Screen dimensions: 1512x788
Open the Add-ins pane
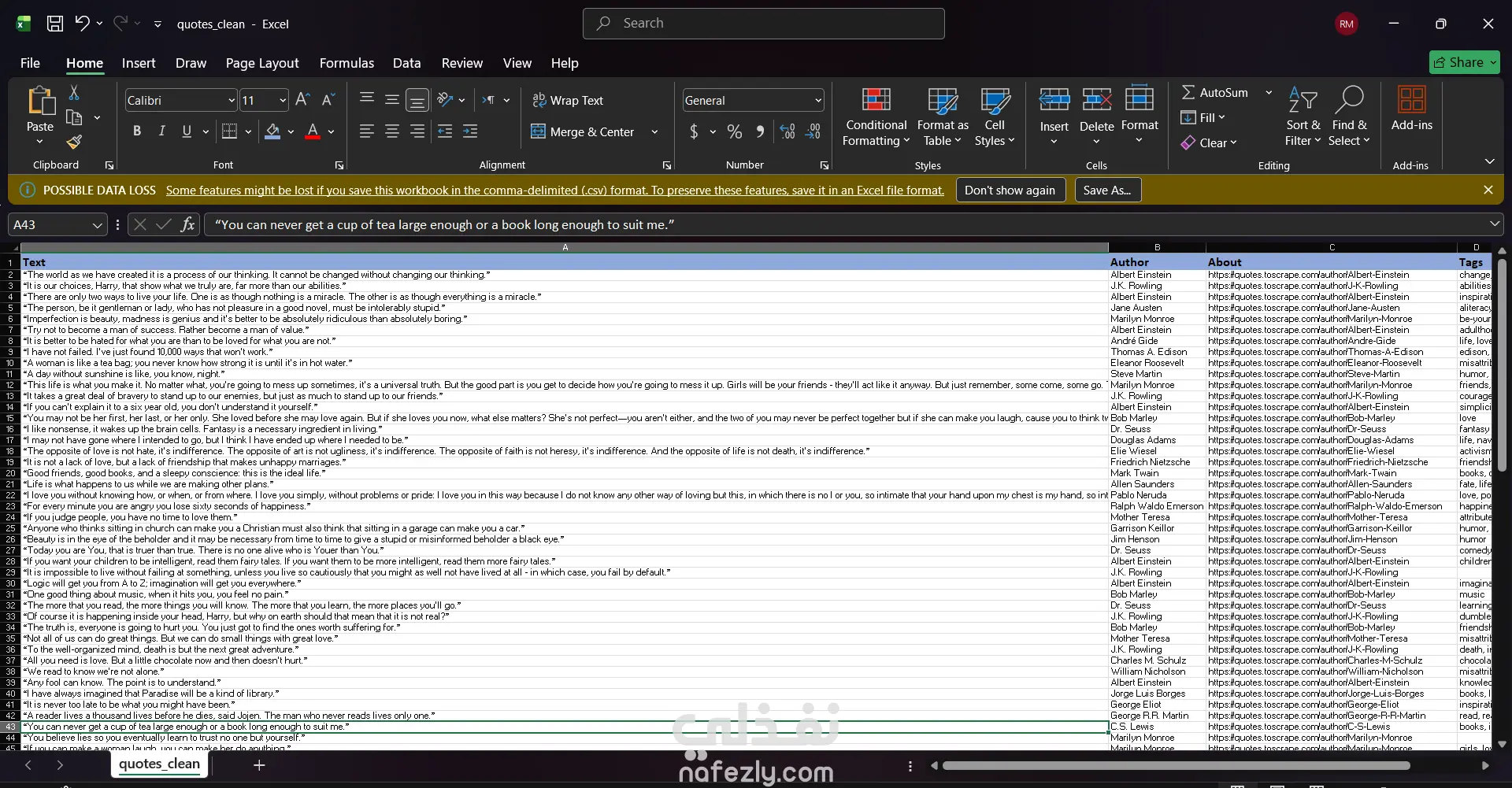point(1411,109)
